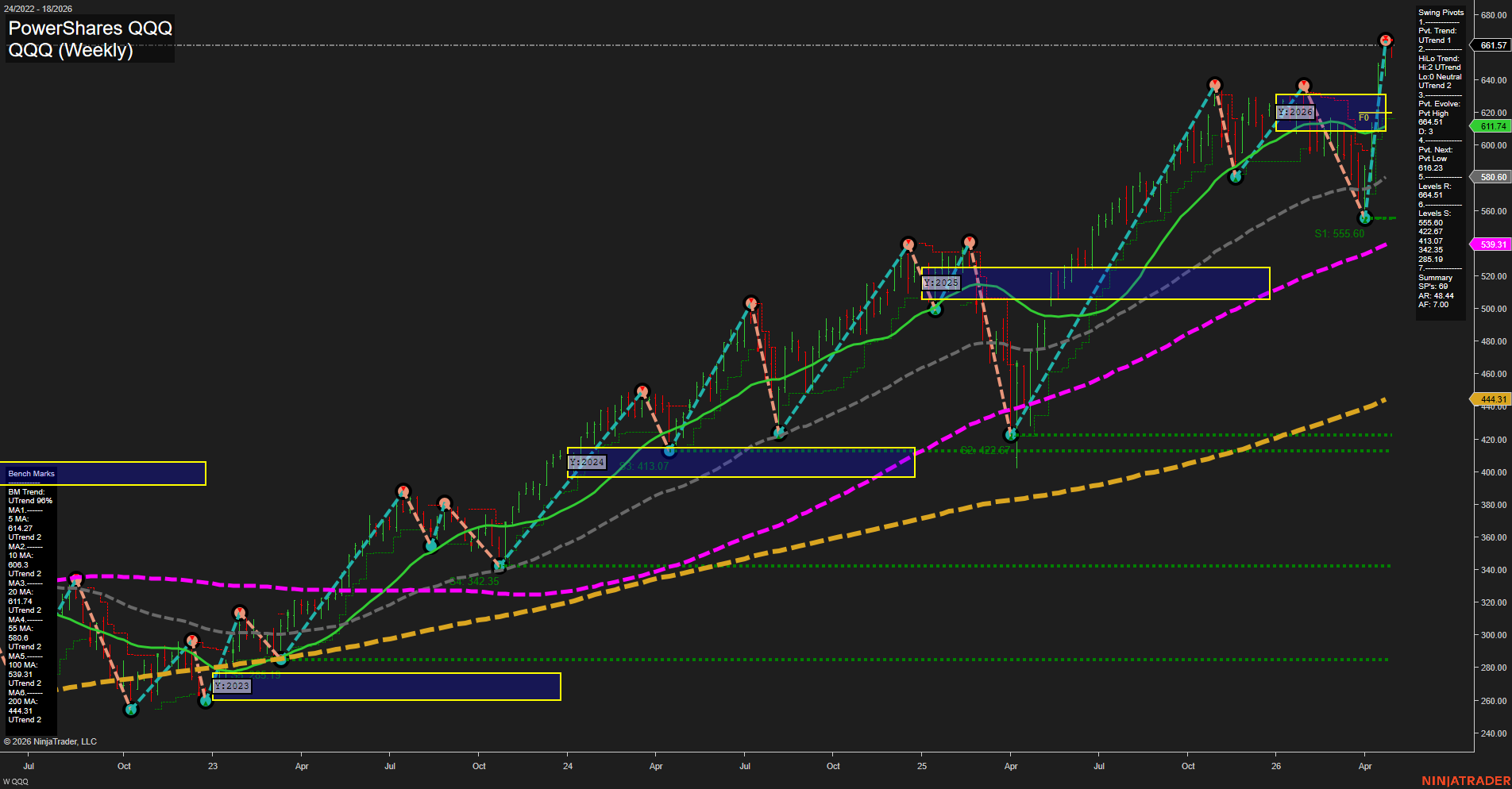1512x789 pixels.
Task: Click the orange 444.31 price marker
Action: 1491,399
